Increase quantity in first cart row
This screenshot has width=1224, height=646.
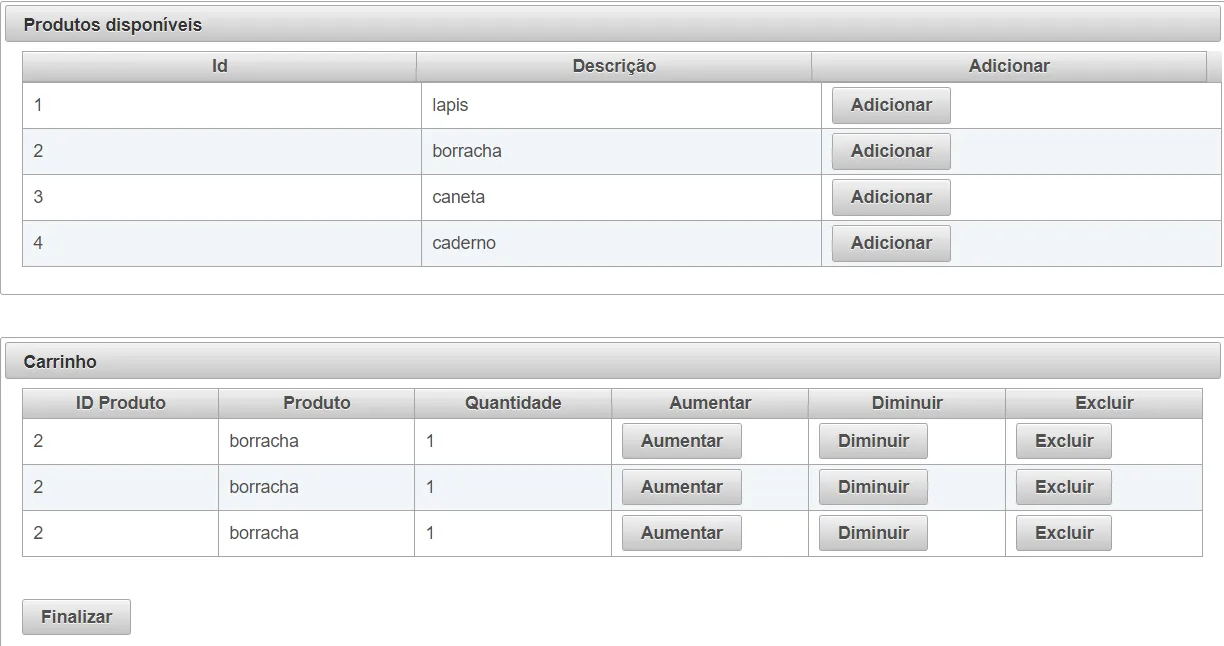[681, 441]
